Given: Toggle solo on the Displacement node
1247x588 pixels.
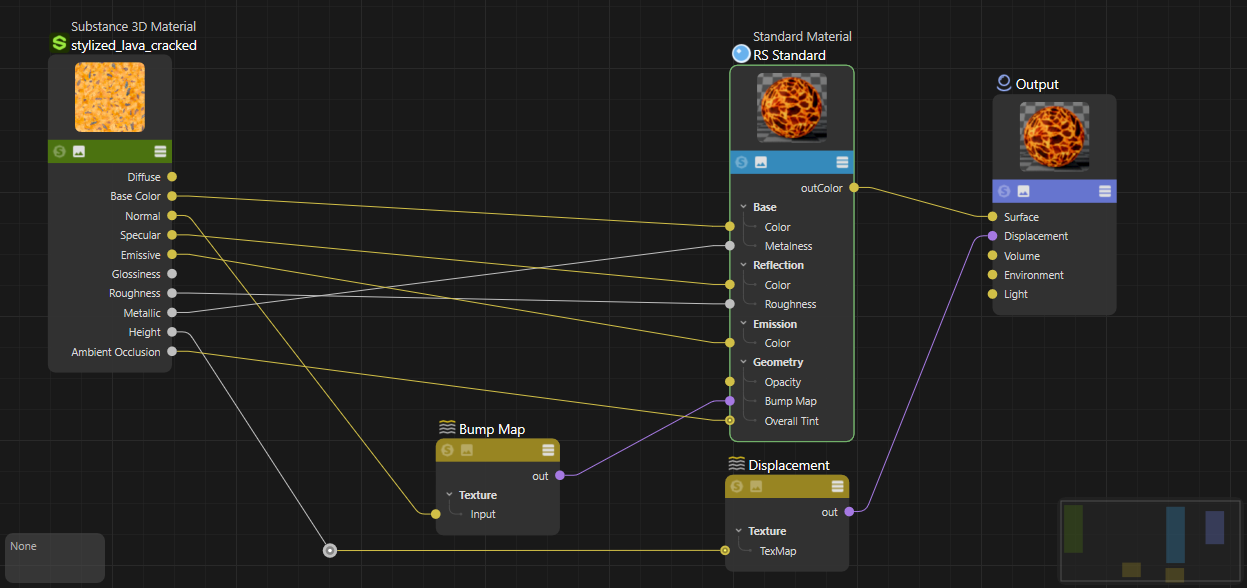Looking at the screenshot, I should (x=737, y=486).
